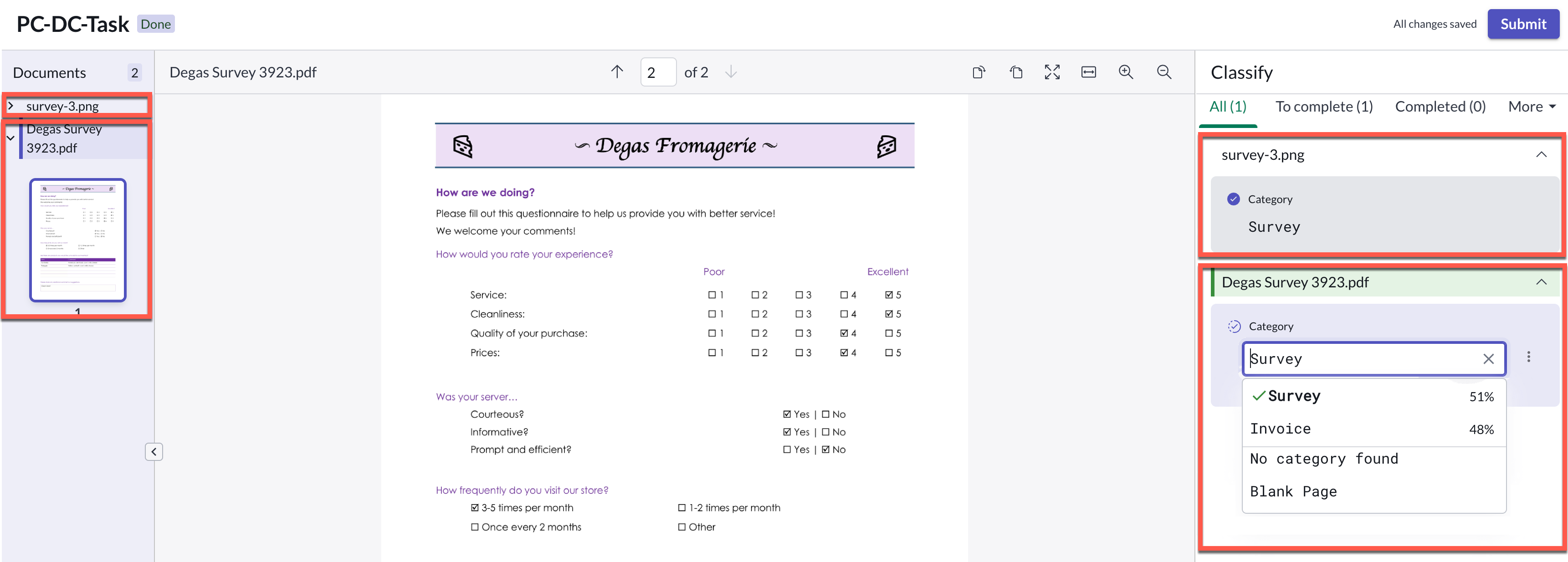Image resolution: width=1568 pixels, height=562 pixels.
Task: Switch to the All (1) tab
Action: point(1227,107)
